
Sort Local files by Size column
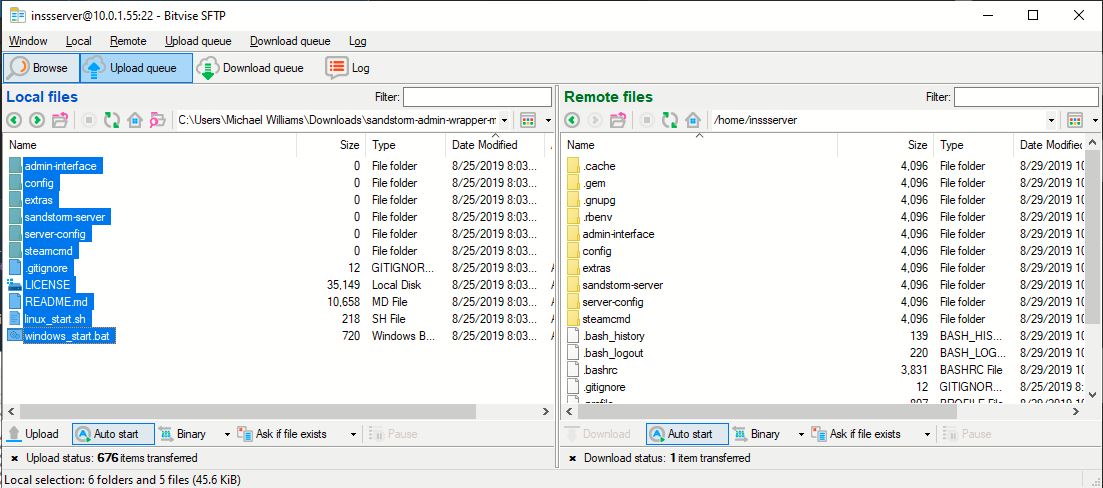pos(331,145)
